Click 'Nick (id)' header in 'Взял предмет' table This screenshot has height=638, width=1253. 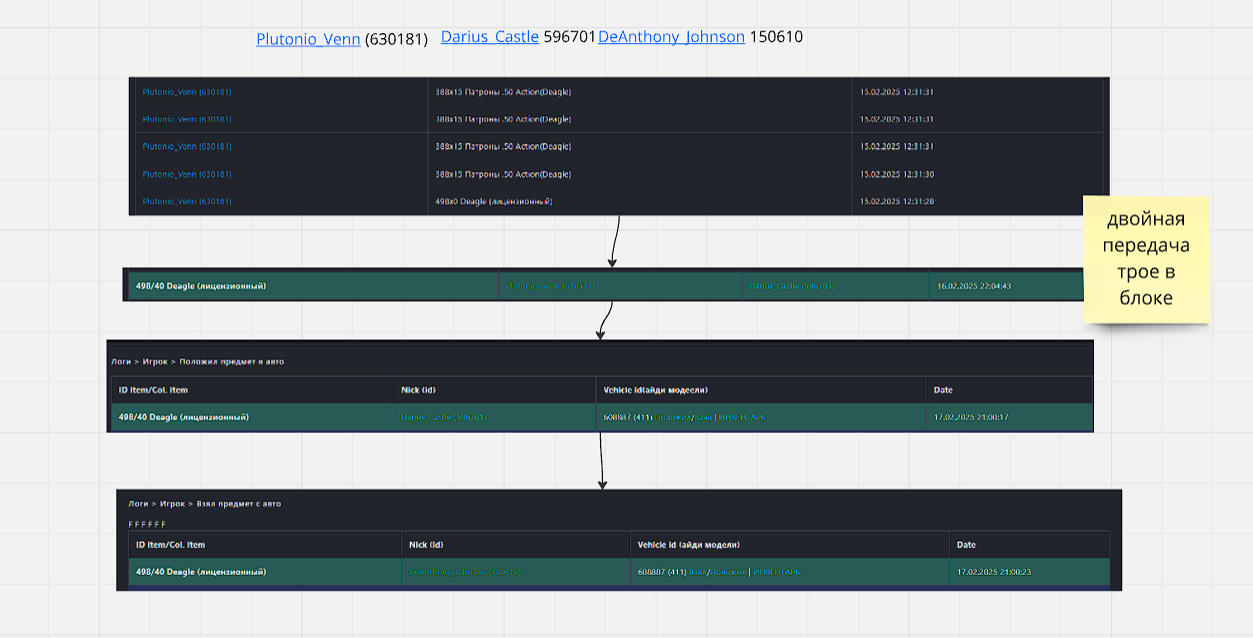tap(426, 545)
